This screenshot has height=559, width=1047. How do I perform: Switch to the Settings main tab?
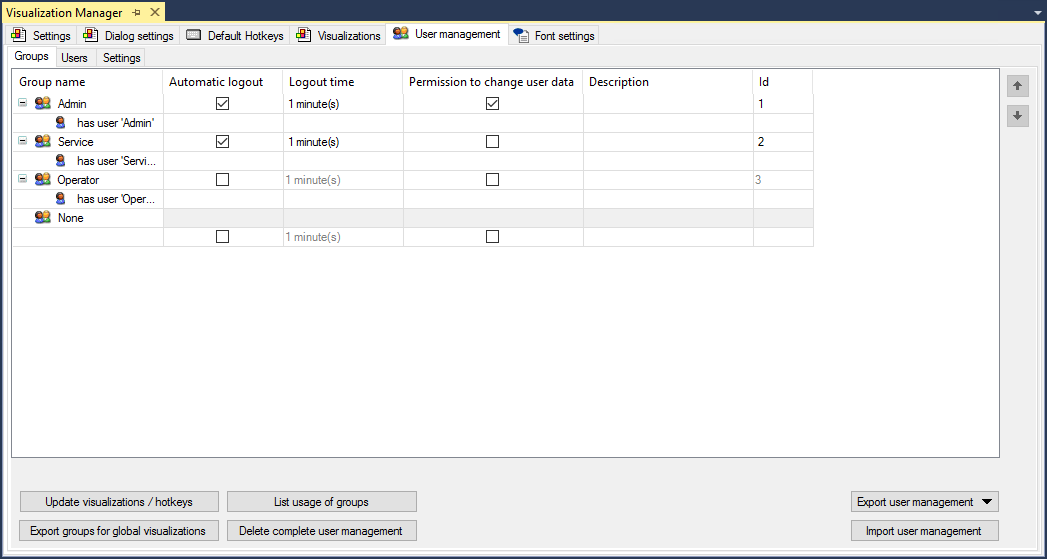tap(41, 35)
